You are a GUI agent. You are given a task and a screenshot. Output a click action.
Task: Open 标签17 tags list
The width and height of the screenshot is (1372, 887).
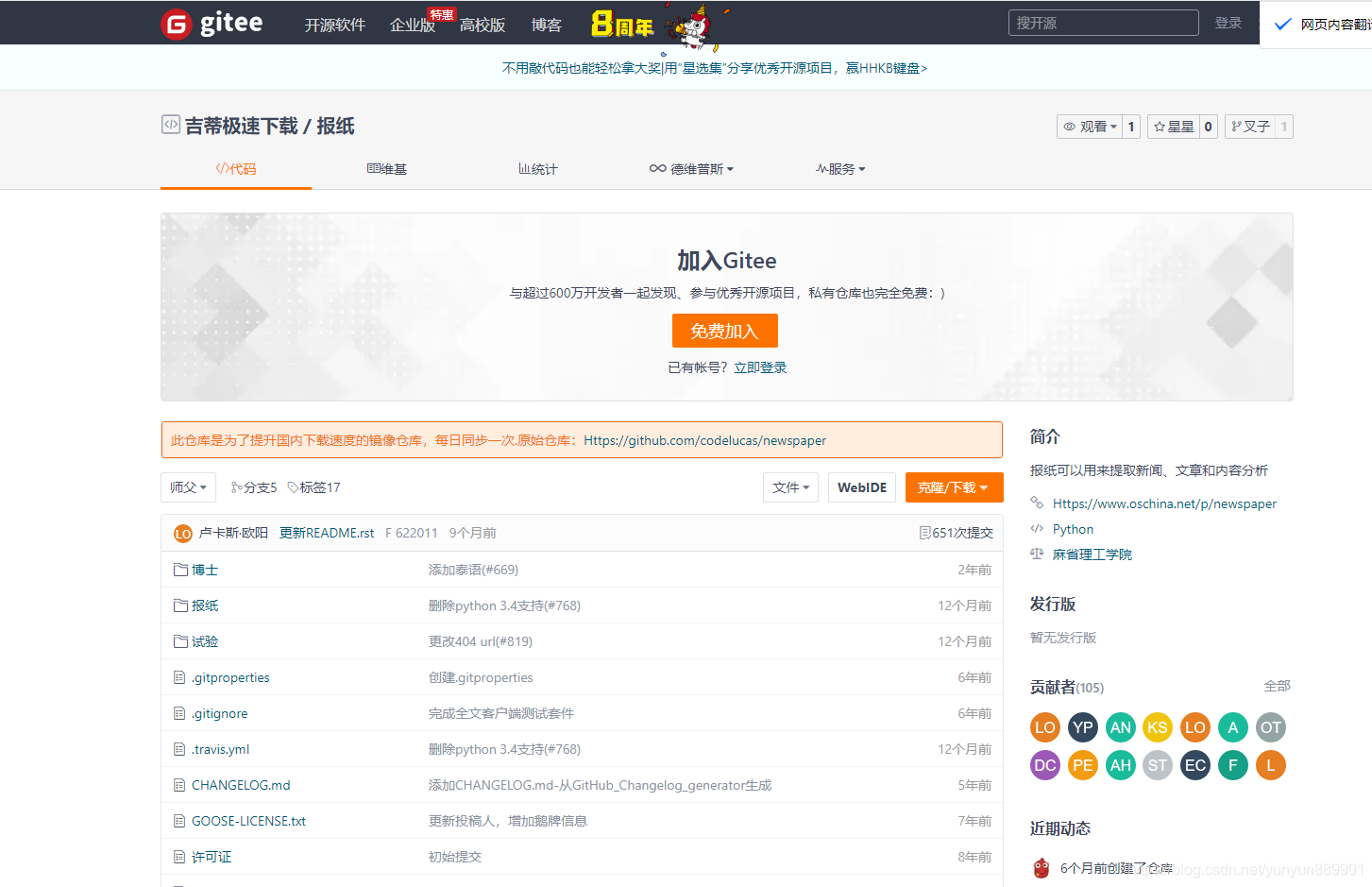(313, 487)
